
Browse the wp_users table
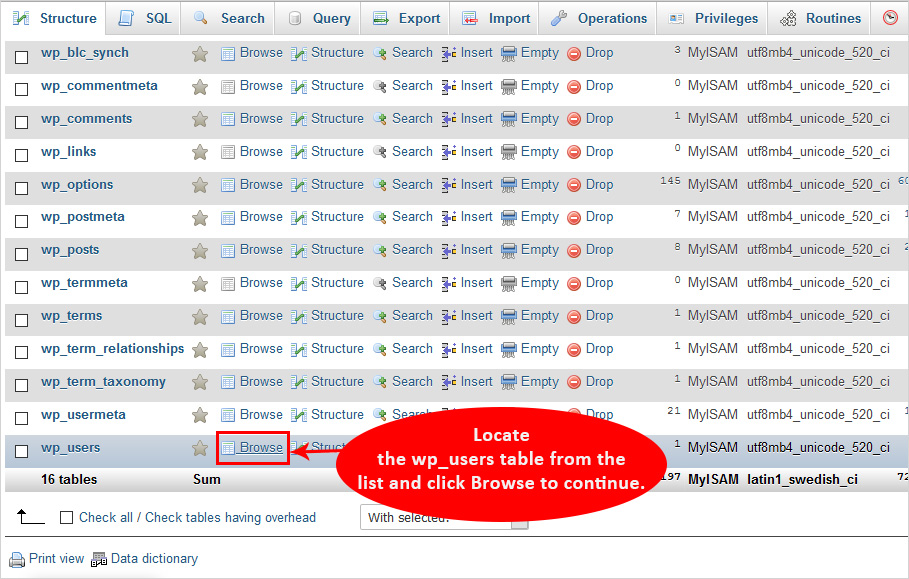point(261,447)
